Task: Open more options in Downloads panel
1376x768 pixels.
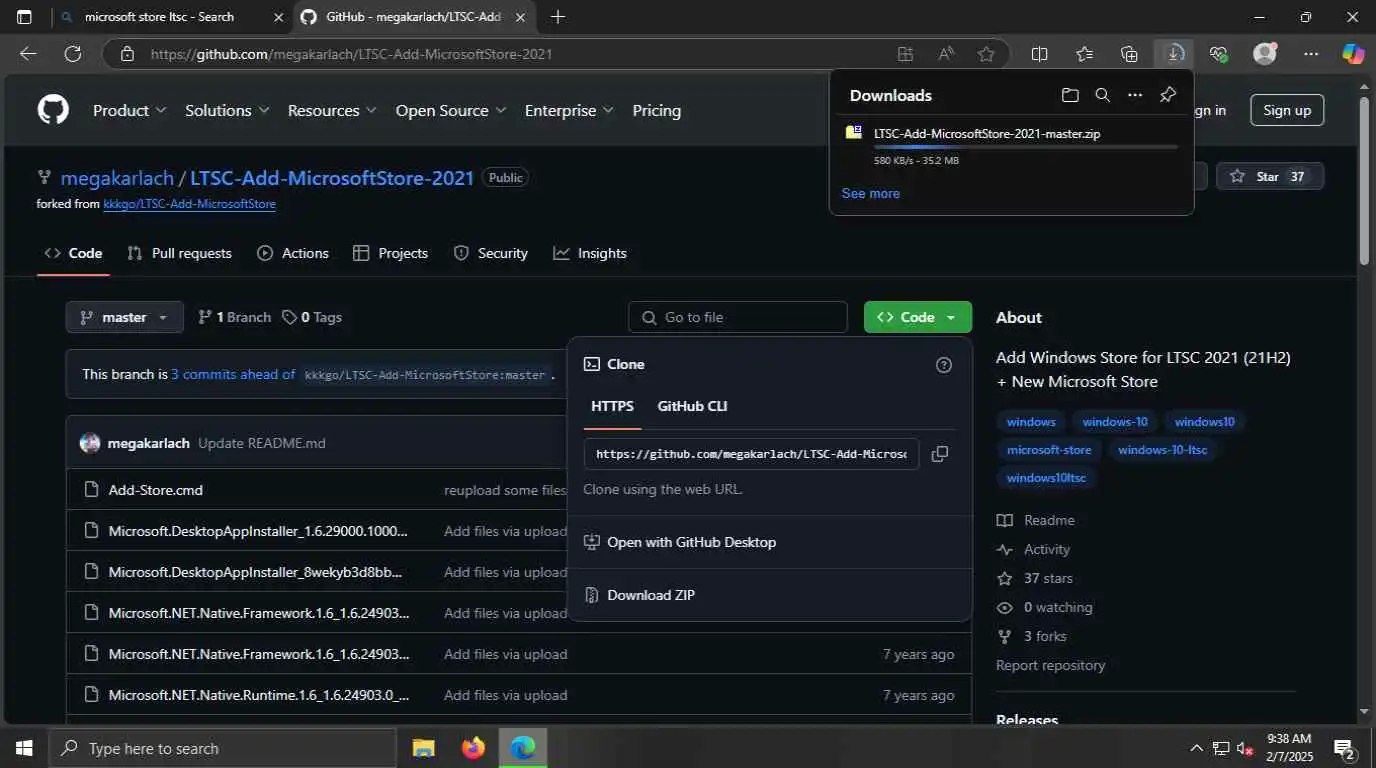Action: 1135,95
